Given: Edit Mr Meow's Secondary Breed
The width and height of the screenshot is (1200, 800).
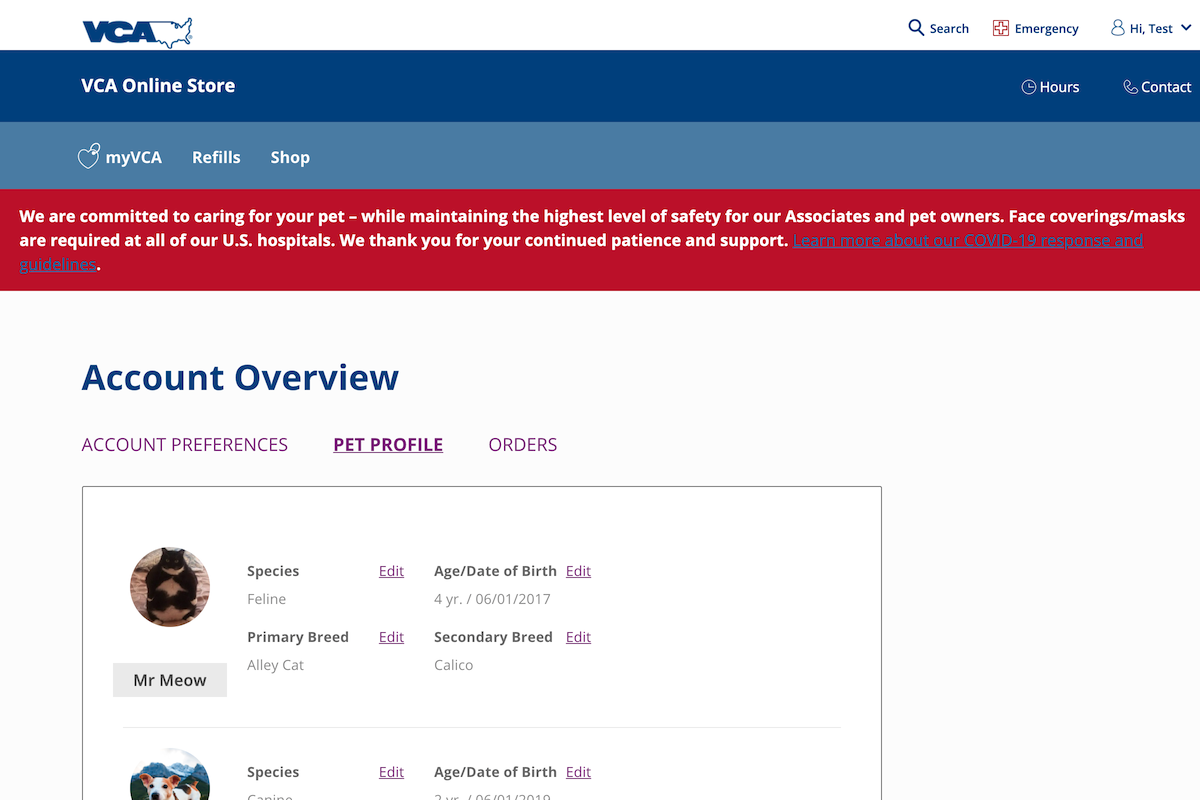Looking at the screenshot, I should pos(578,637).
